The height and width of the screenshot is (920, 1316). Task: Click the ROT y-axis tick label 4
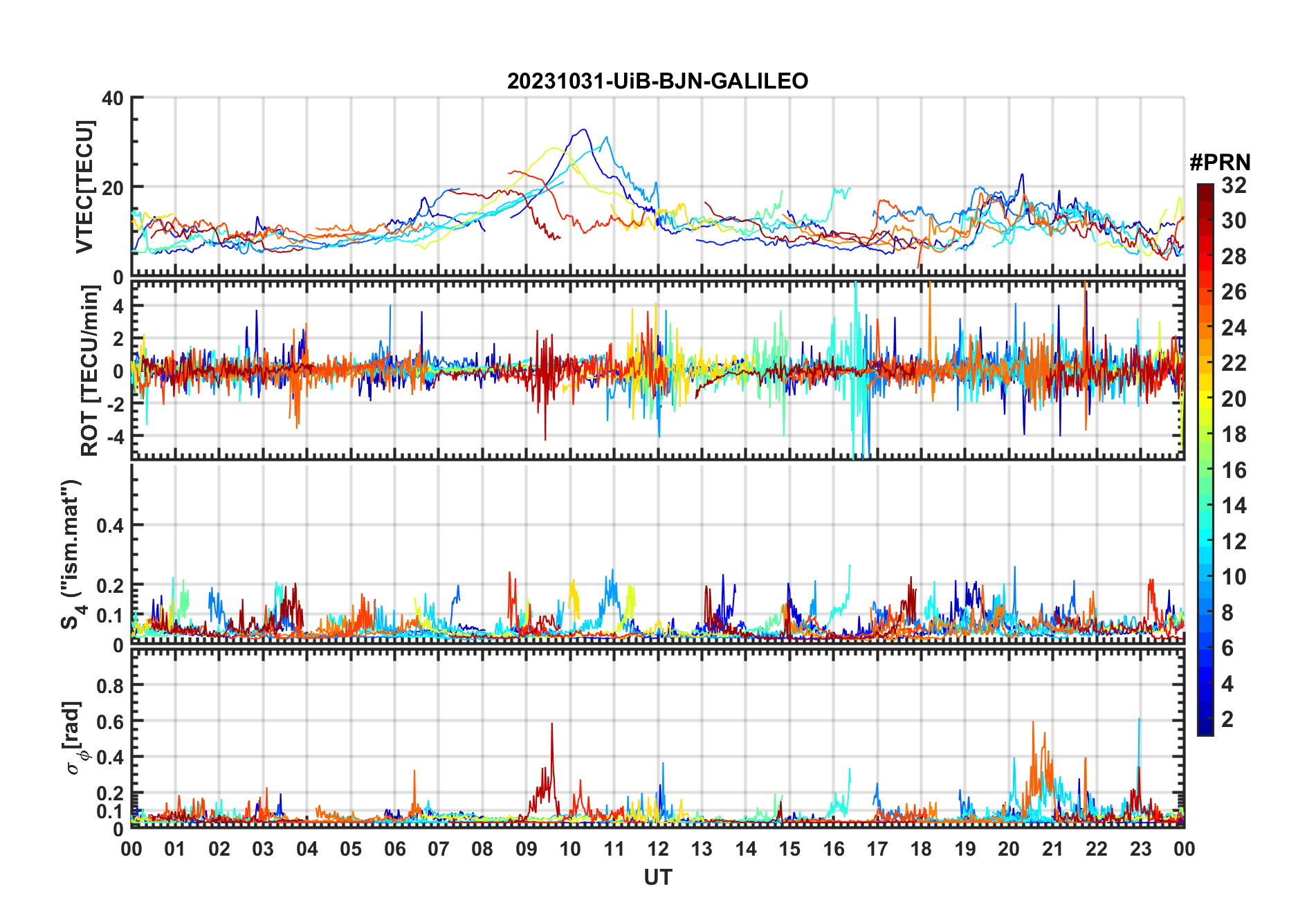coord(119,306)
